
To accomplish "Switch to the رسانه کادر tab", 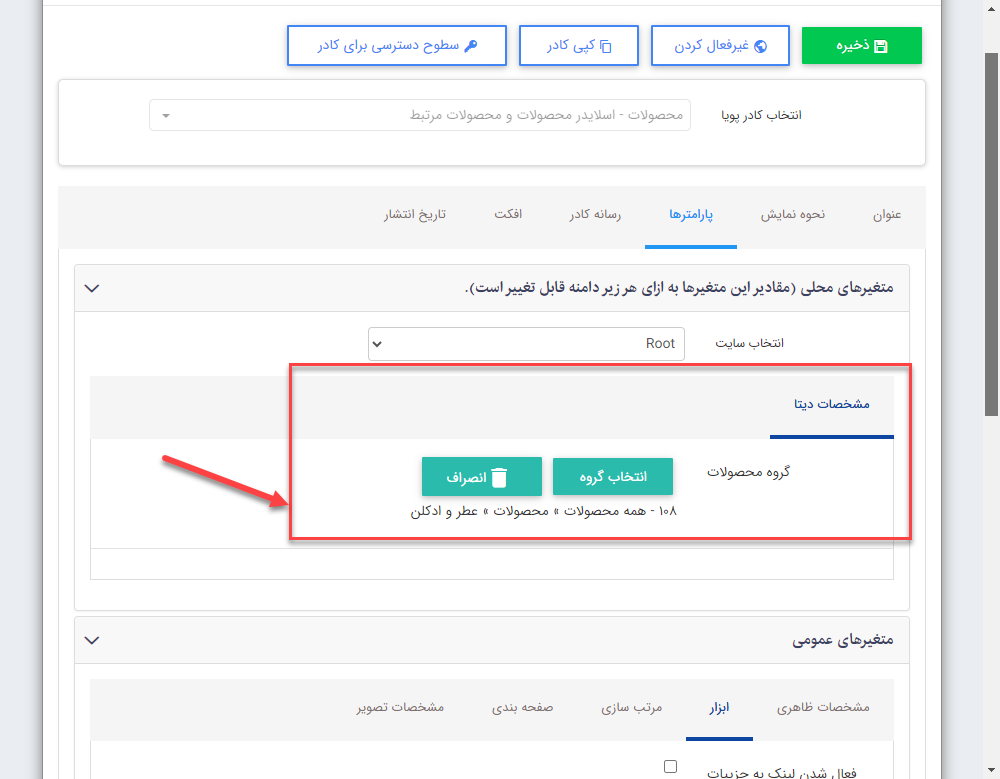I will tap(595, 213).
